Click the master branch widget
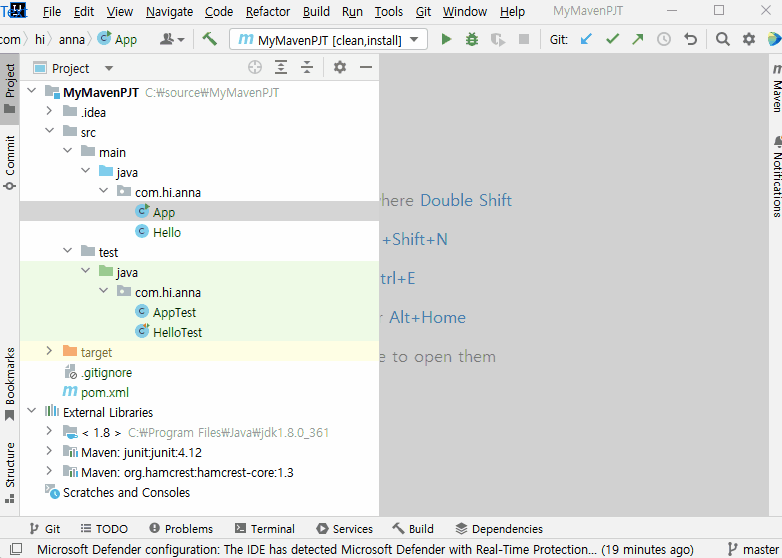 click(753, 549)
